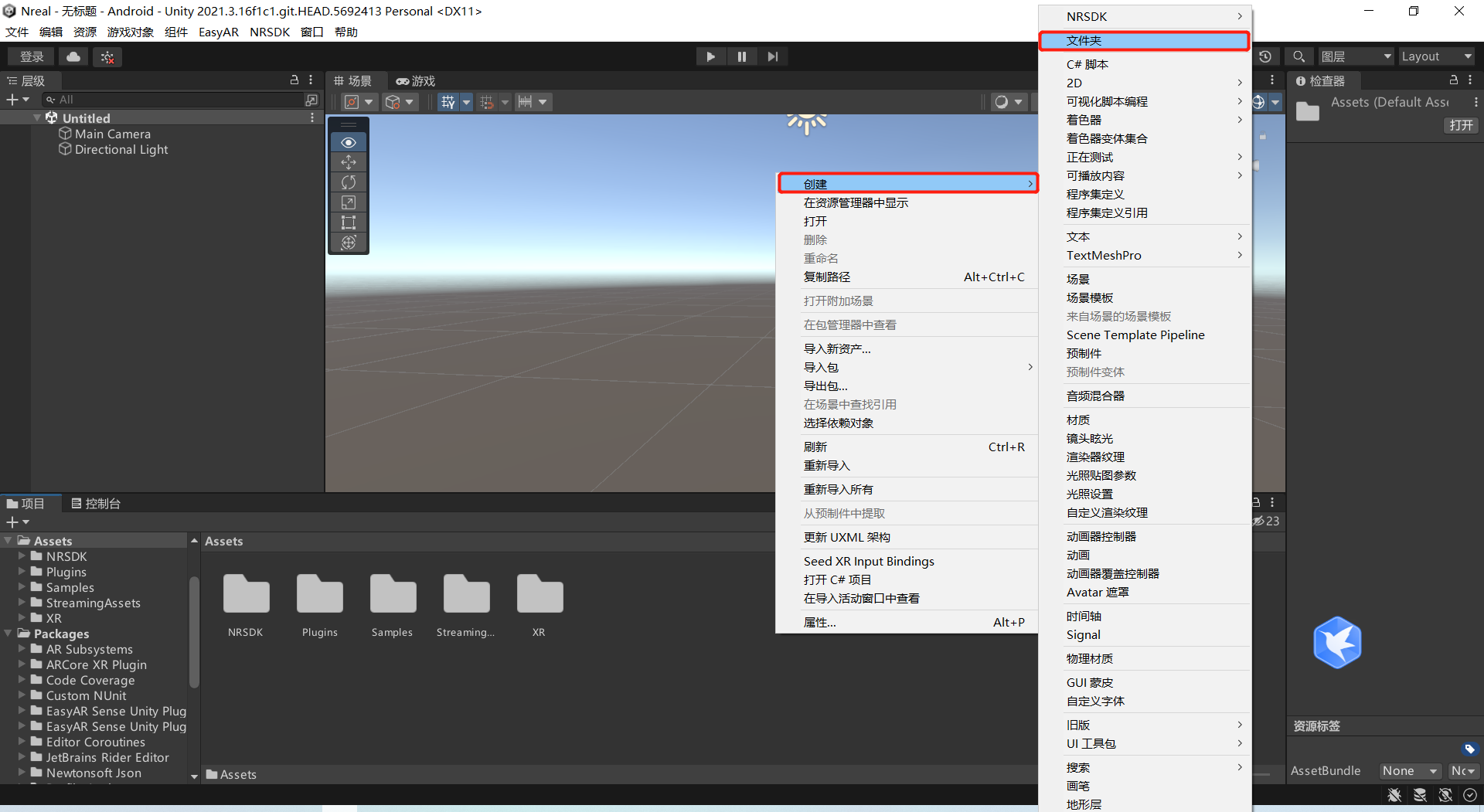Screen dimensions: 1484x812
Task: Toggle the grid visibility button
Action: pyautogui.click(x=448, y=102)
